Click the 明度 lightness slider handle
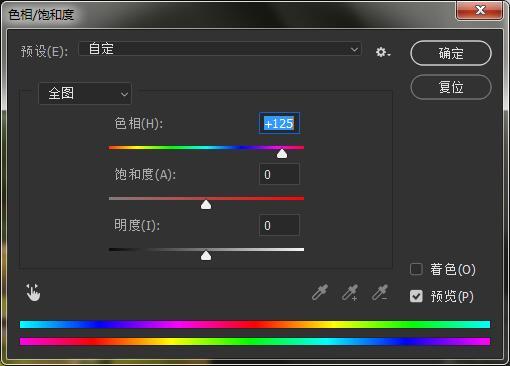Image resolution: width=510 pixels, height=366 pixels. point(206,255)
